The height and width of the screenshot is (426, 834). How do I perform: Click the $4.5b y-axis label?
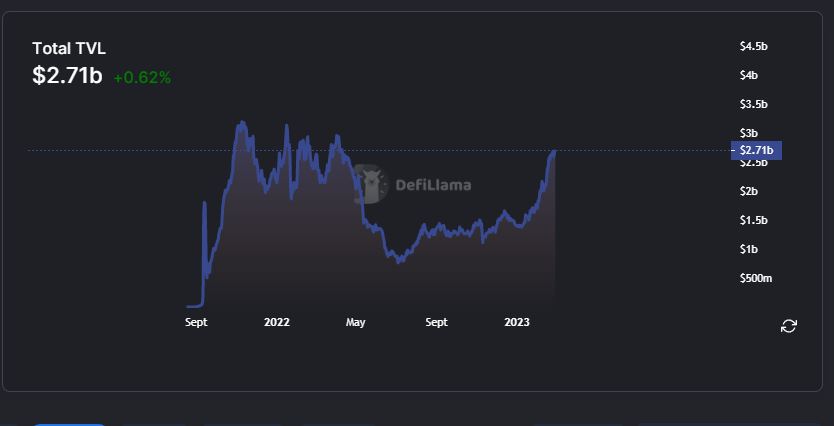(754, 46)
